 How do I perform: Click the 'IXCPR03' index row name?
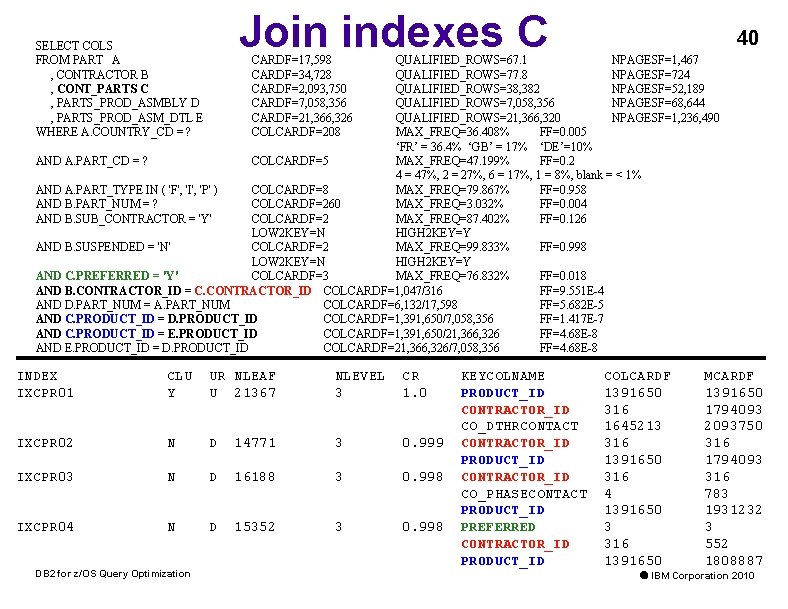pyautogui.click(x=46, y=477)
